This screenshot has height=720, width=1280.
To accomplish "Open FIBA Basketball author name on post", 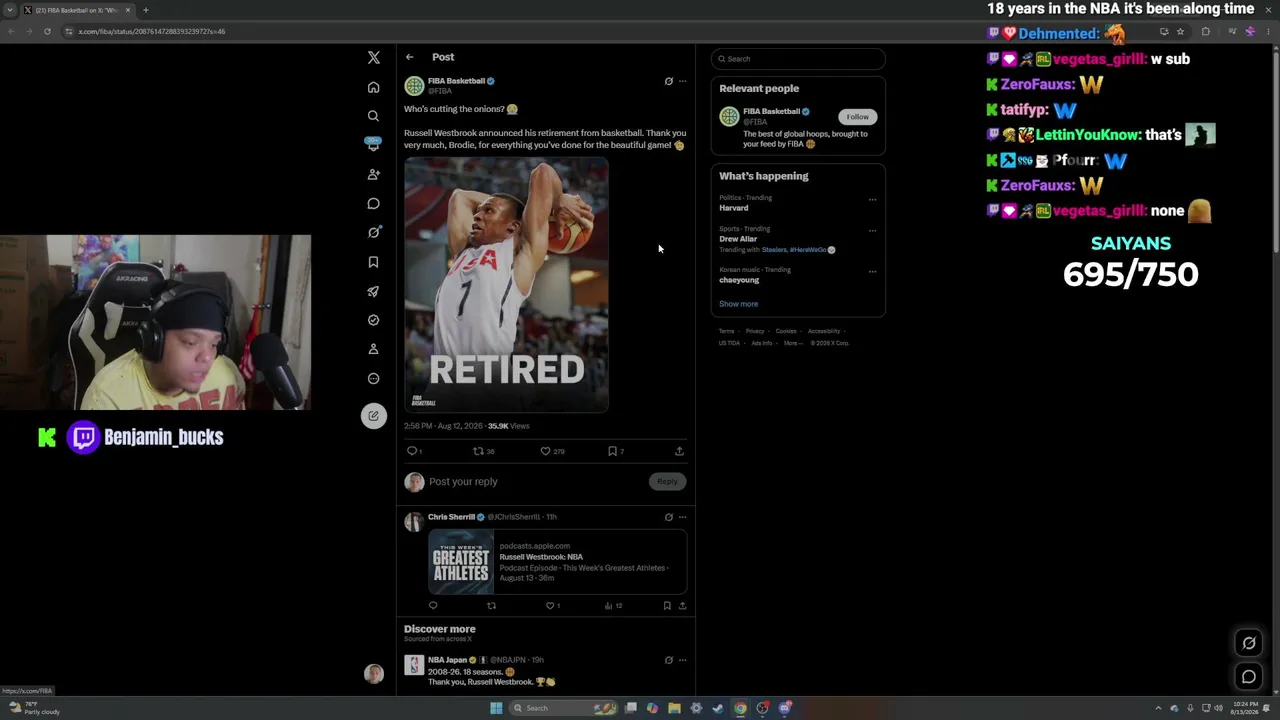I will tap(456, 81).
